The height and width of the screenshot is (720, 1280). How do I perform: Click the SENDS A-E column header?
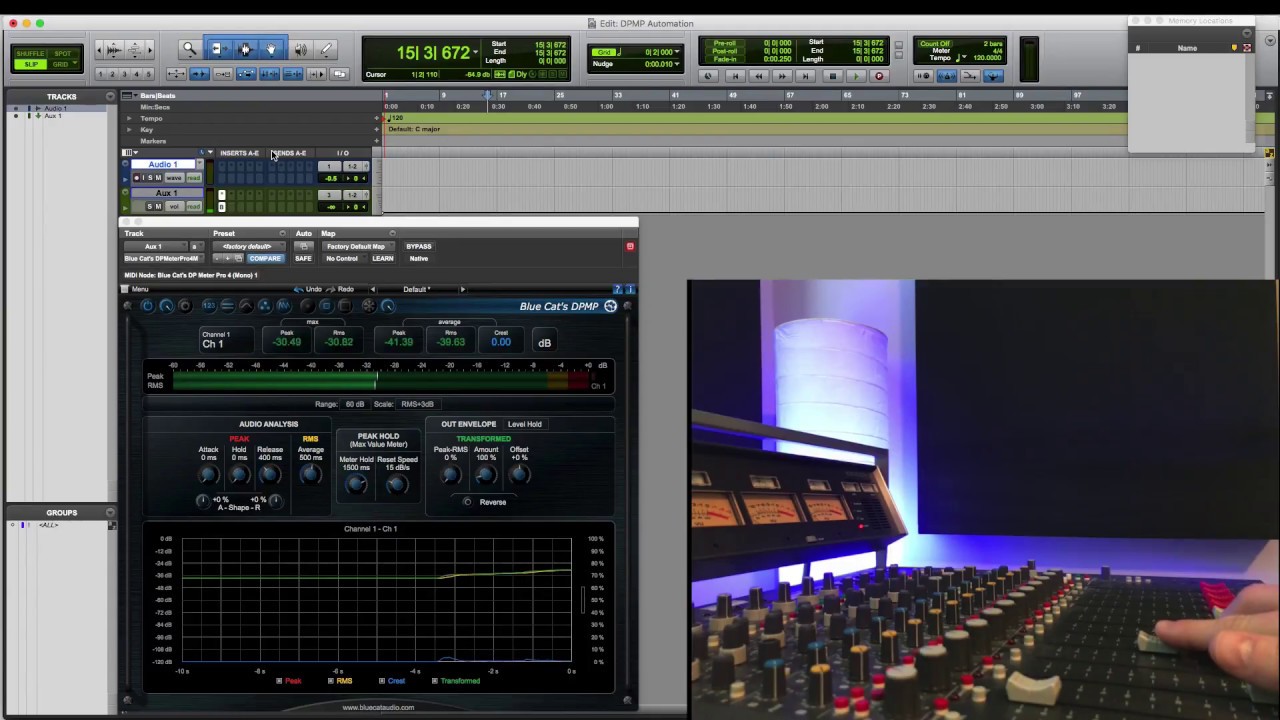click(x=290, y=153)
